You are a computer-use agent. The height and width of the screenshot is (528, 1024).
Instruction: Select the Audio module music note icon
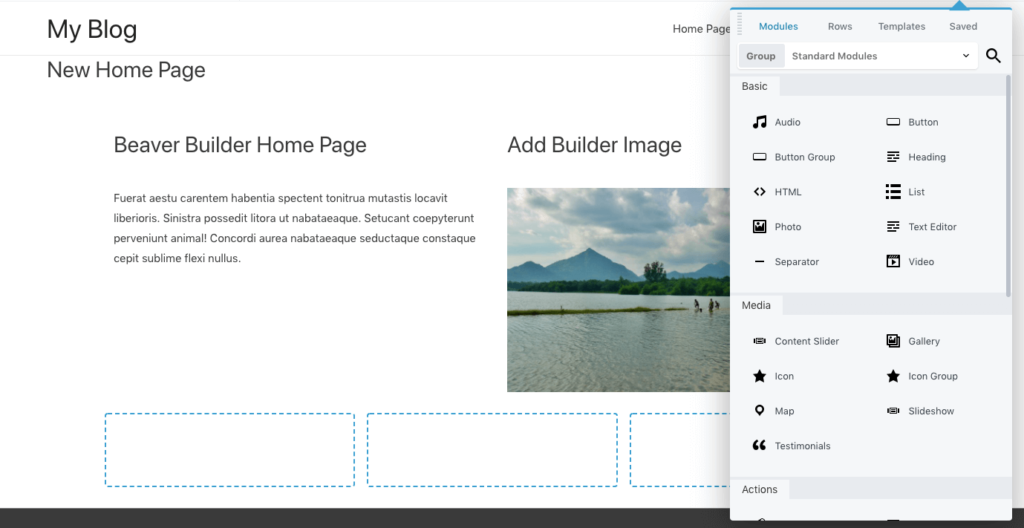[x=759, y=122]
